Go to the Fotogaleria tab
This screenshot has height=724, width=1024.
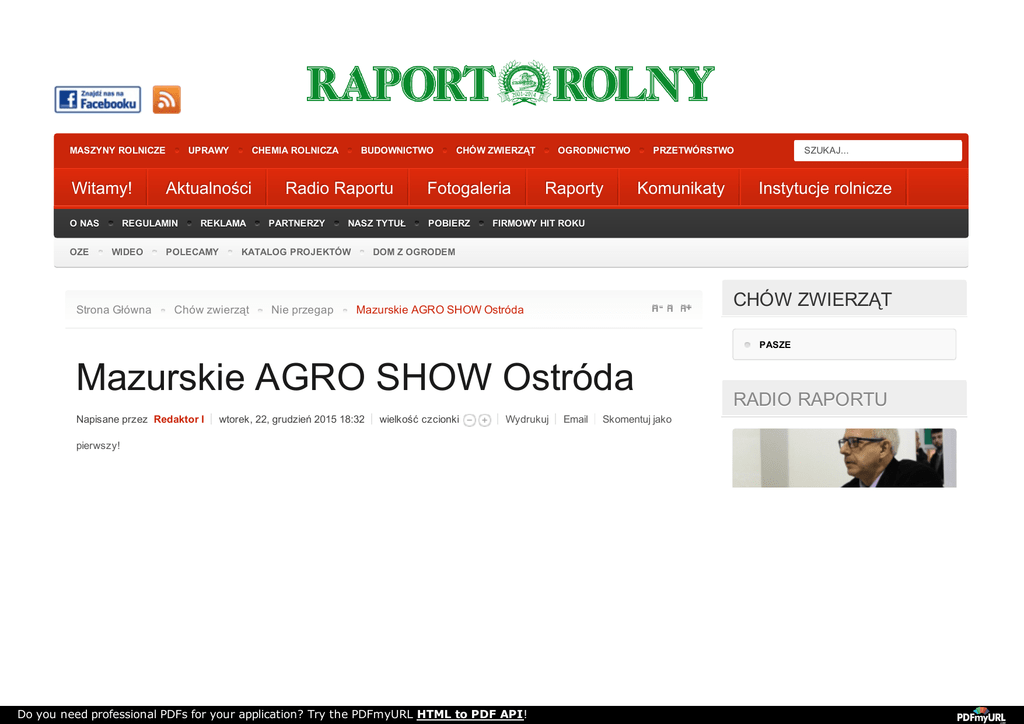coord(468,188)
